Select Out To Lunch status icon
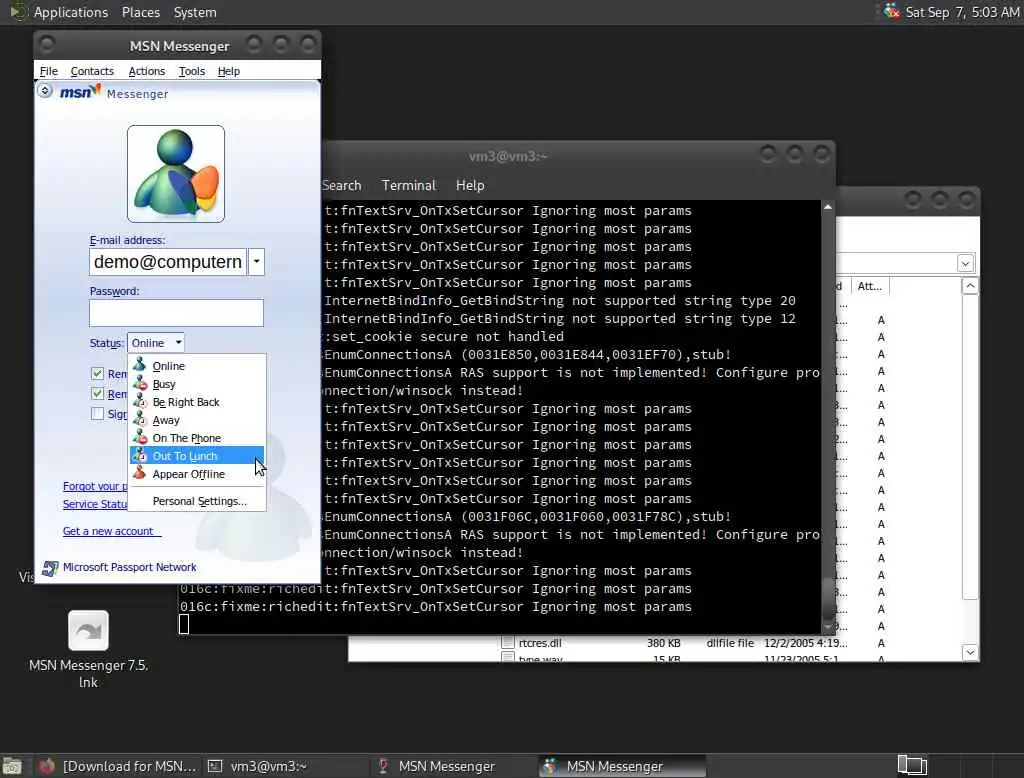This screenshot has height=778, width=1024. [x=140, y=455]
